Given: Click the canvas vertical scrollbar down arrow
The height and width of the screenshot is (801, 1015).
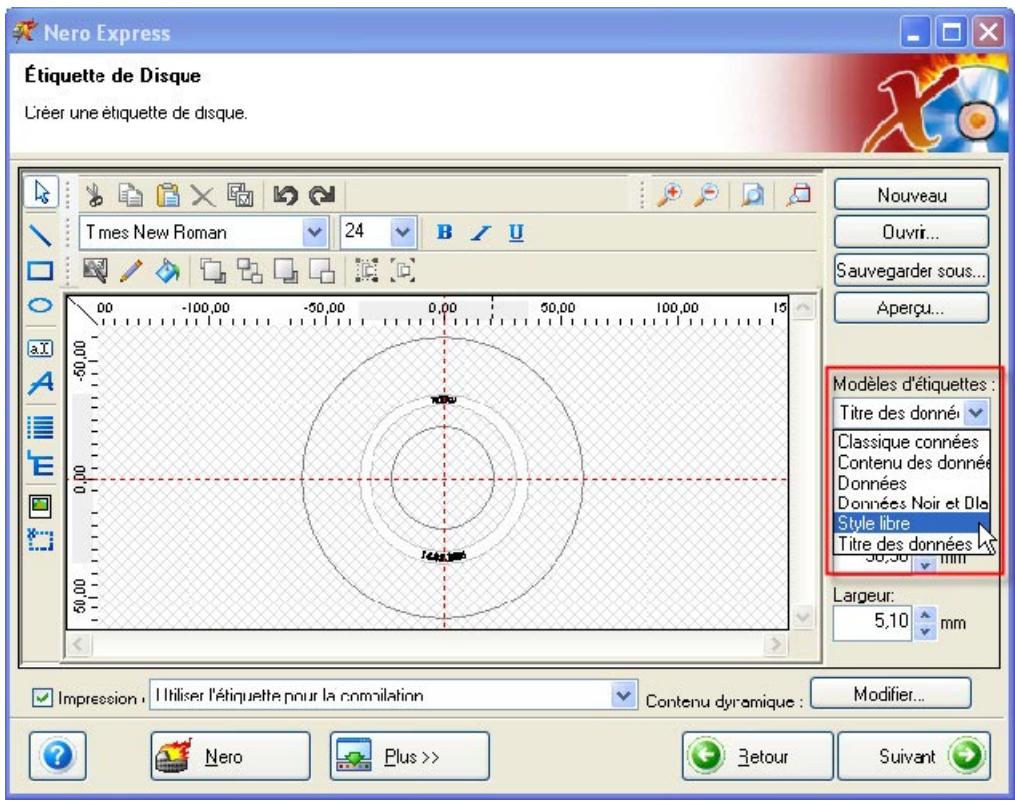Looking at the screenshot, I should (803, 616).
